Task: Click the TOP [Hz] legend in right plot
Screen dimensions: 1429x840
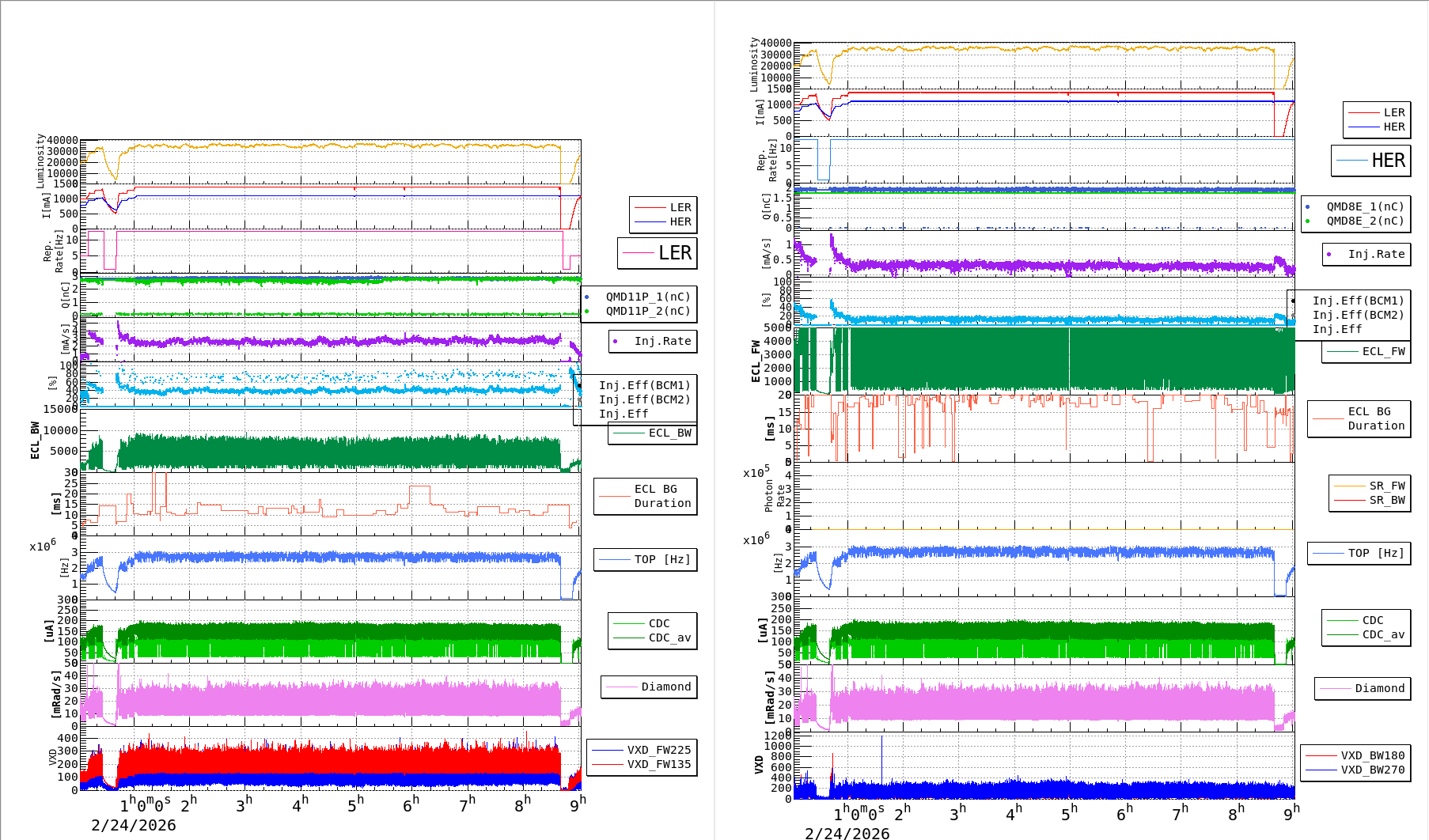Action: [1358, 554]
